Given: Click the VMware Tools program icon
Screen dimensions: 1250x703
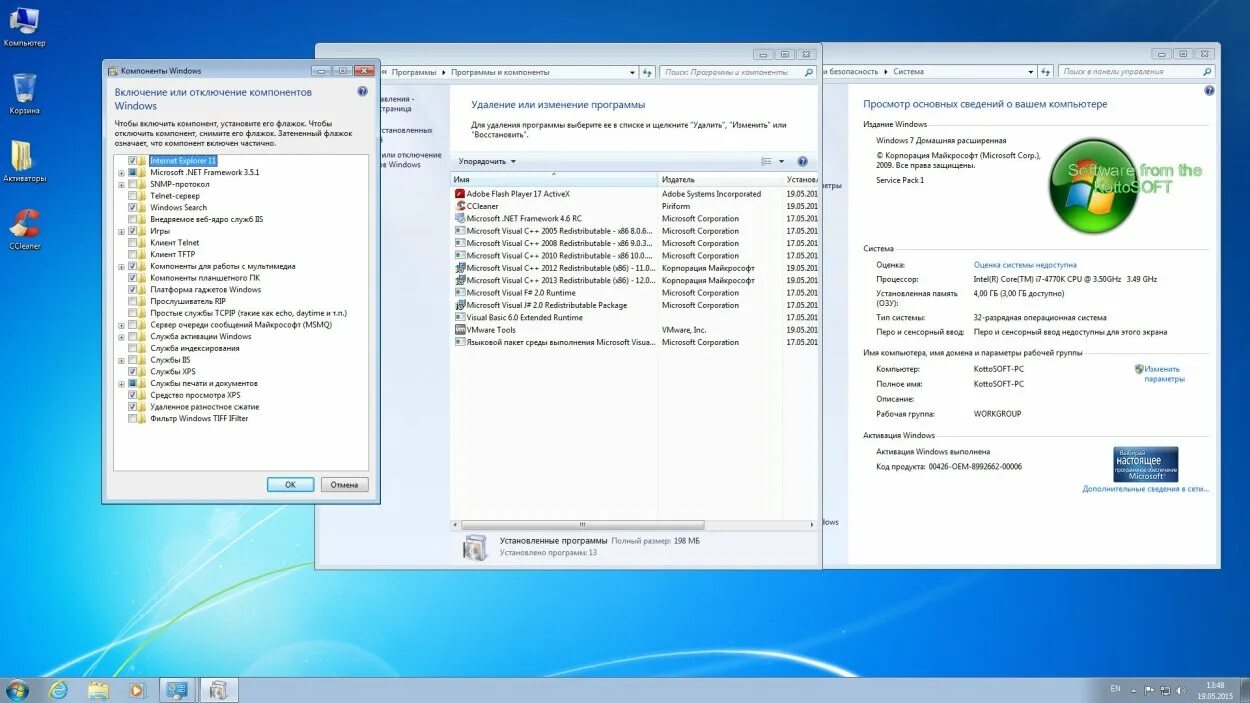Looking at the screenshot, I should pyautogui.click(x=460, y=330).
